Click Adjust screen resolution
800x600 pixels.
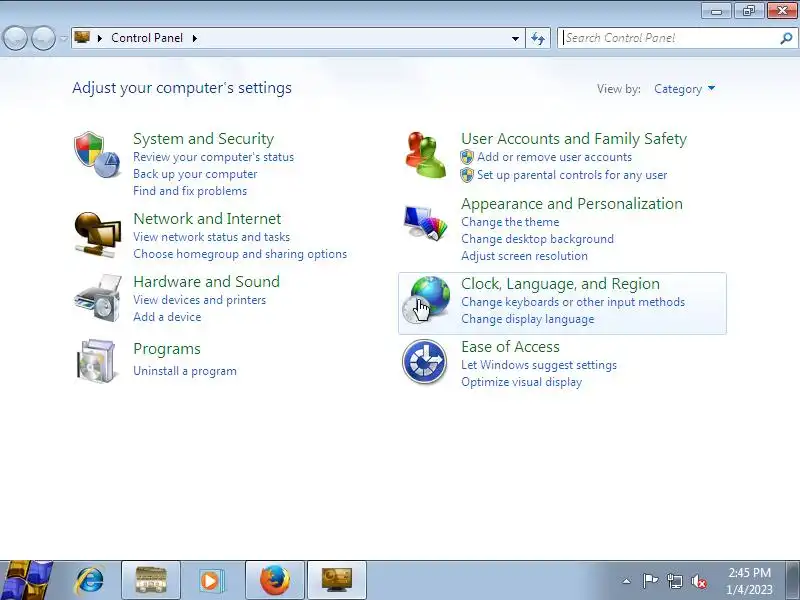point(524,256)
